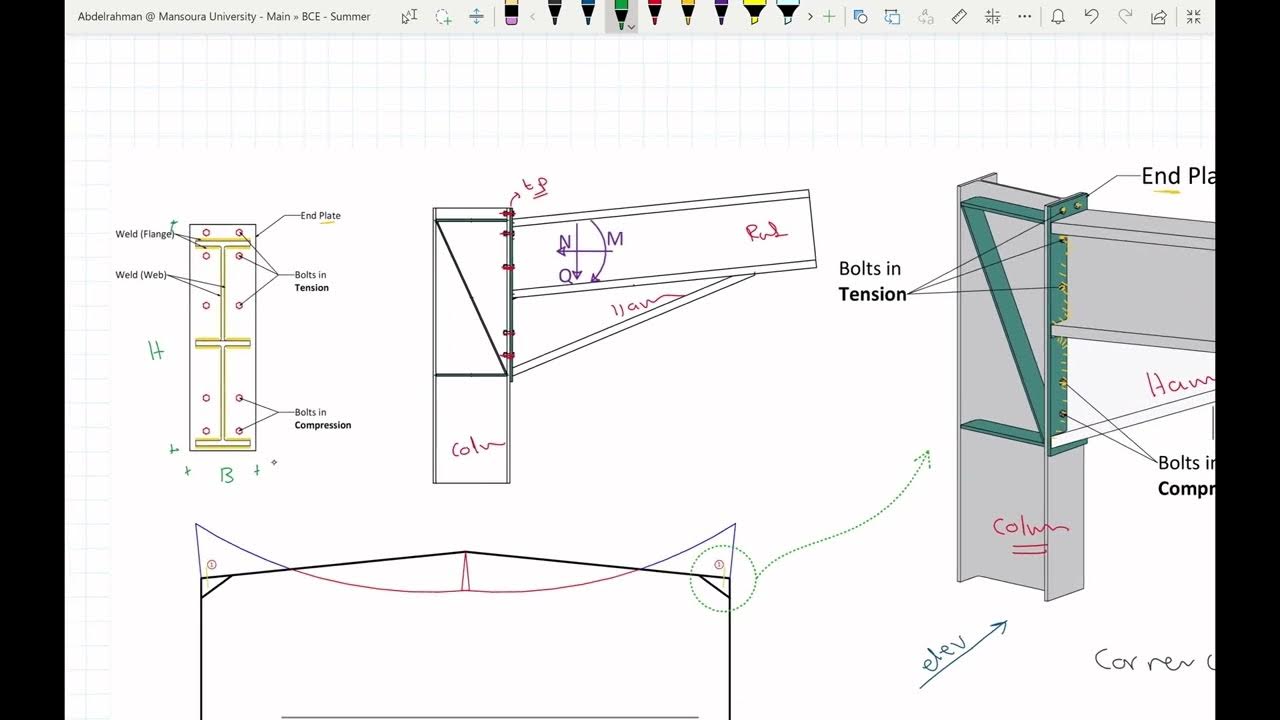The width and height of the screenshot is (1280, 720).
Task: Toggle Ink to Shape
Action: (x=892, y=16)
